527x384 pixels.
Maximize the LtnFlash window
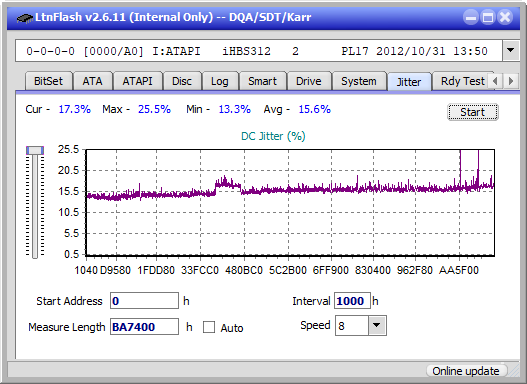[x=488, y=17]
